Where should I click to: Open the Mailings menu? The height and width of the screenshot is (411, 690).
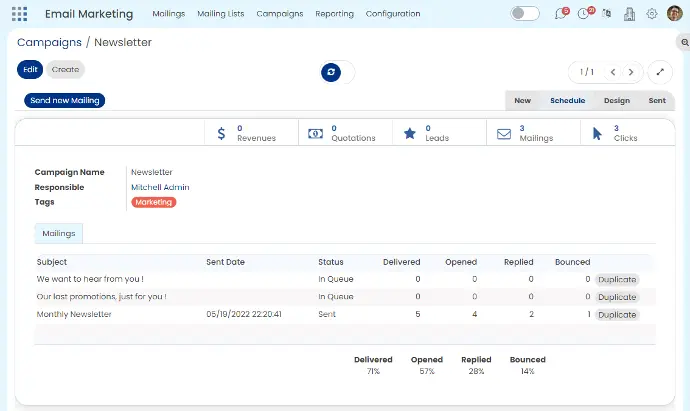pos(168,14)
